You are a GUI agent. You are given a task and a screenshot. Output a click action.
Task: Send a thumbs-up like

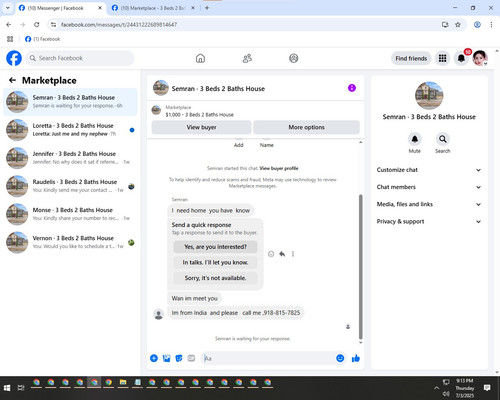356,358
